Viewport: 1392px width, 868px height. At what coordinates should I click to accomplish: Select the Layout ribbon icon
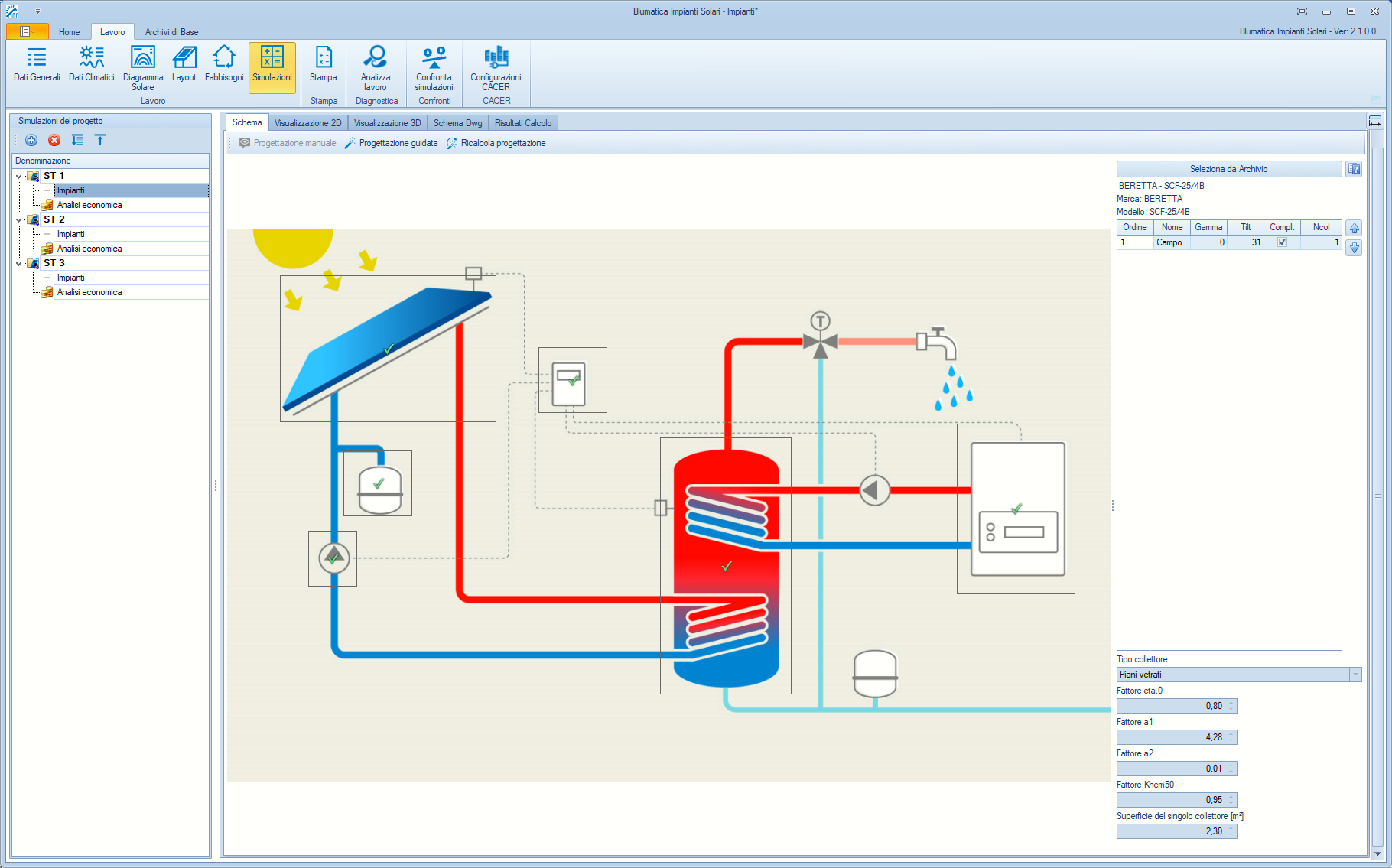tap(184, 64)
